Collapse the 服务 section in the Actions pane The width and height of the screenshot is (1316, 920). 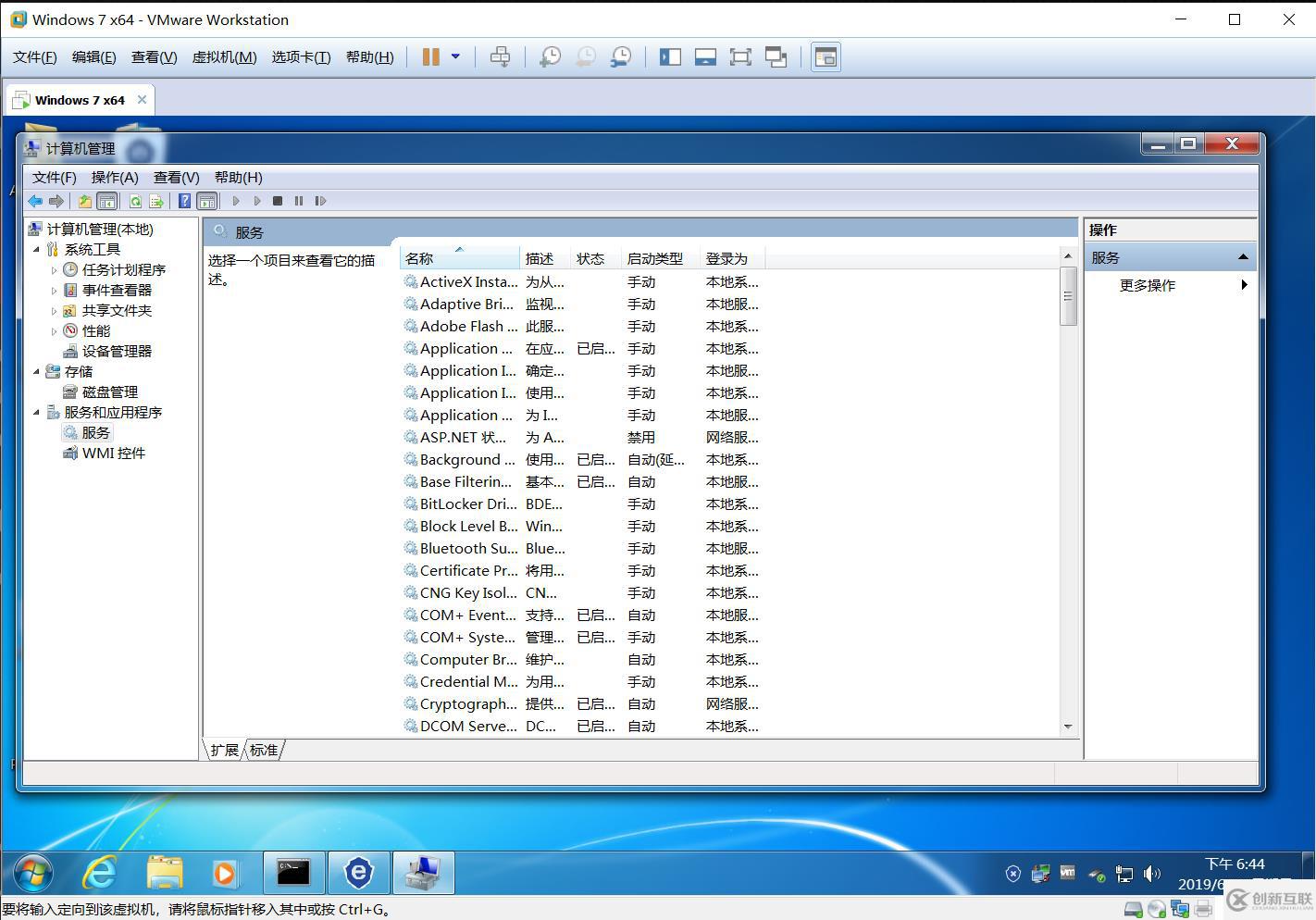(x=1243, y=257)
